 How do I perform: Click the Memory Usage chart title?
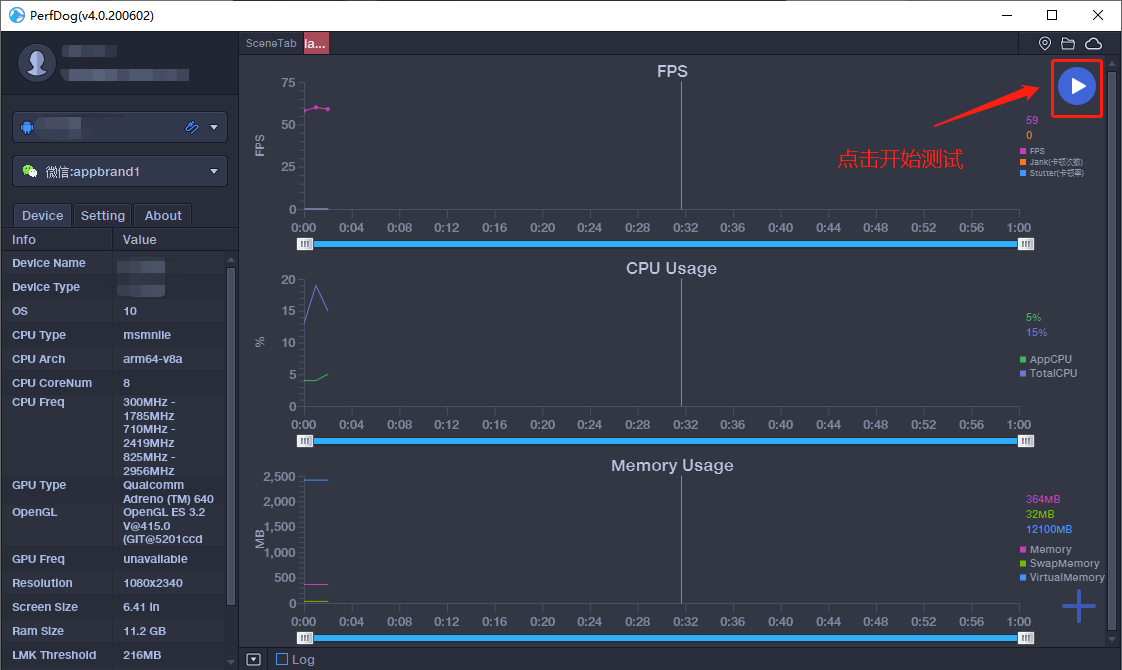coord(672,465)
